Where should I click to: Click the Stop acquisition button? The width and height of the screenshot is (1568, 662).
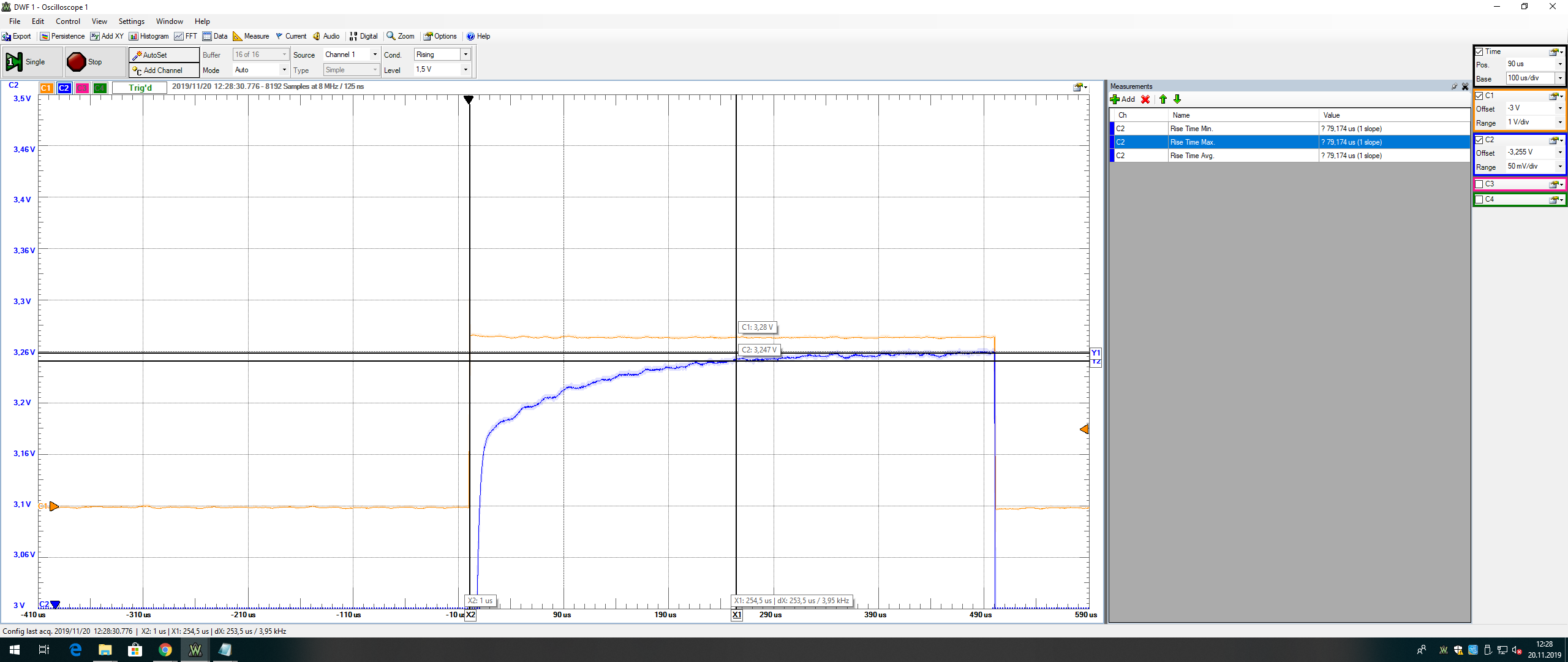click(x=86, y=62)
